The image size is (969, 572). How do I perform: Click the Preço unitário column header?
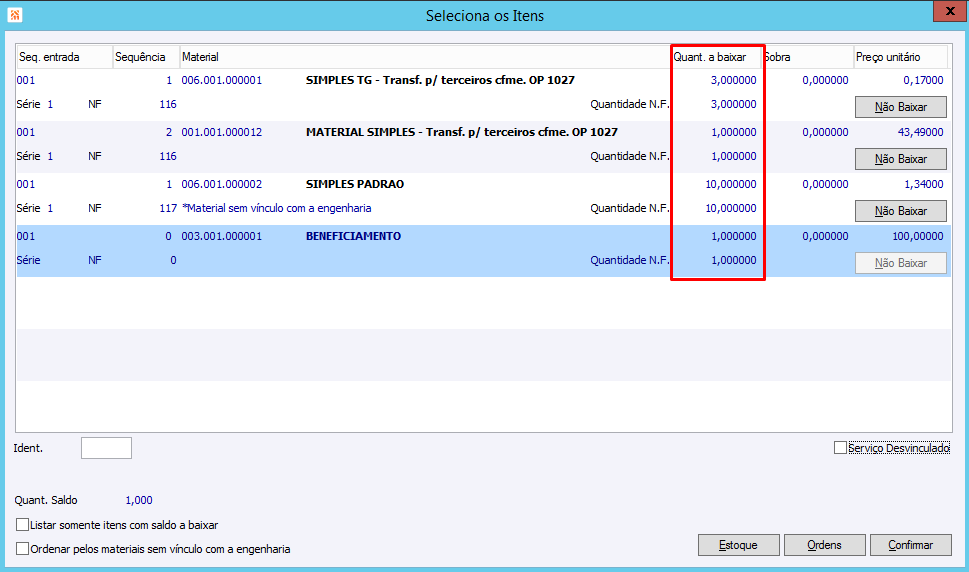(x=900, y=57)
